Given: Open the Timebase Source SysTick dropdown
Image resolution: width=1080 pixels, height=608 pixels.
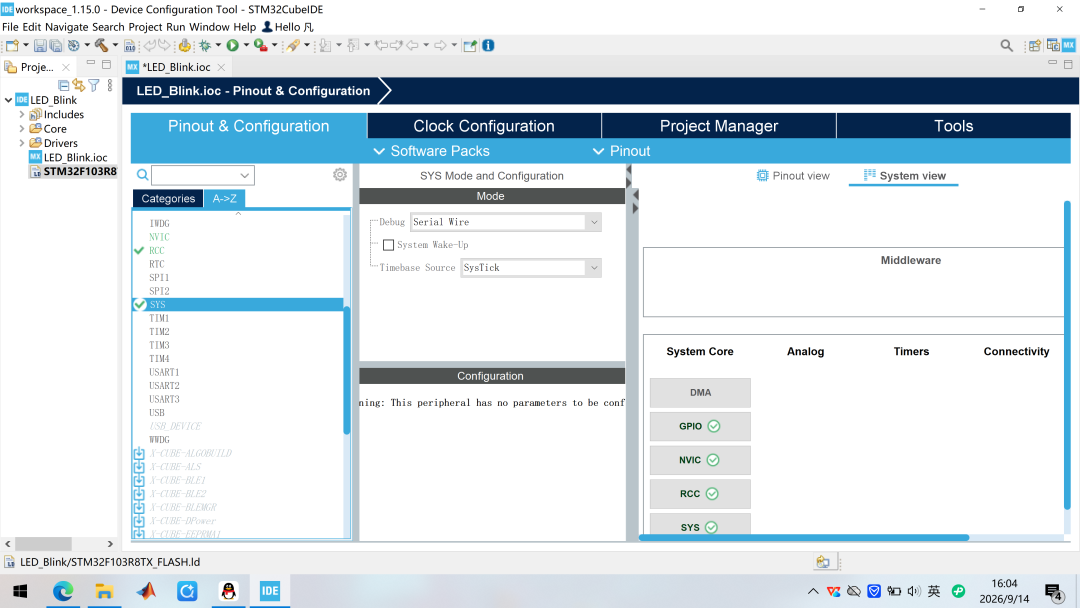Looking at the screenshot, I should (x=530, y=268).
